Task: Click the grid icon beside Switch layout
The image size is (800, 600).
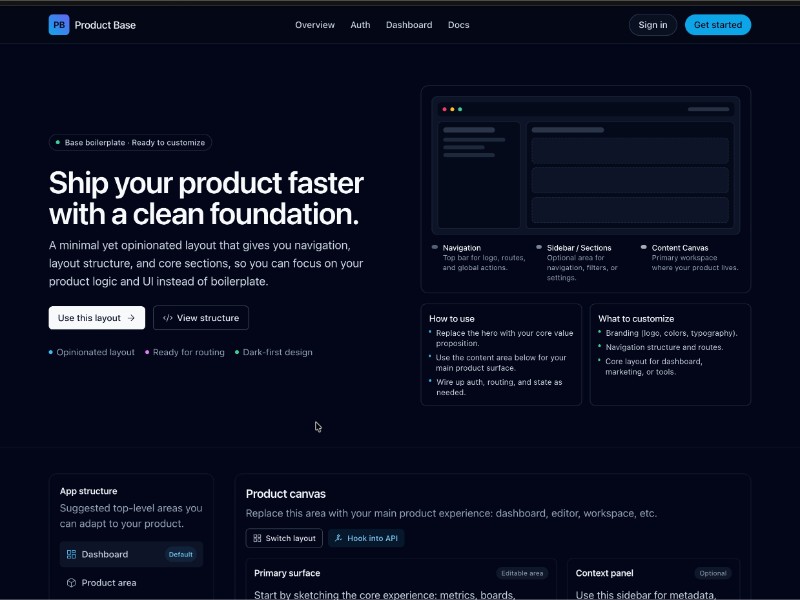Action: click(x=257, y=538)
